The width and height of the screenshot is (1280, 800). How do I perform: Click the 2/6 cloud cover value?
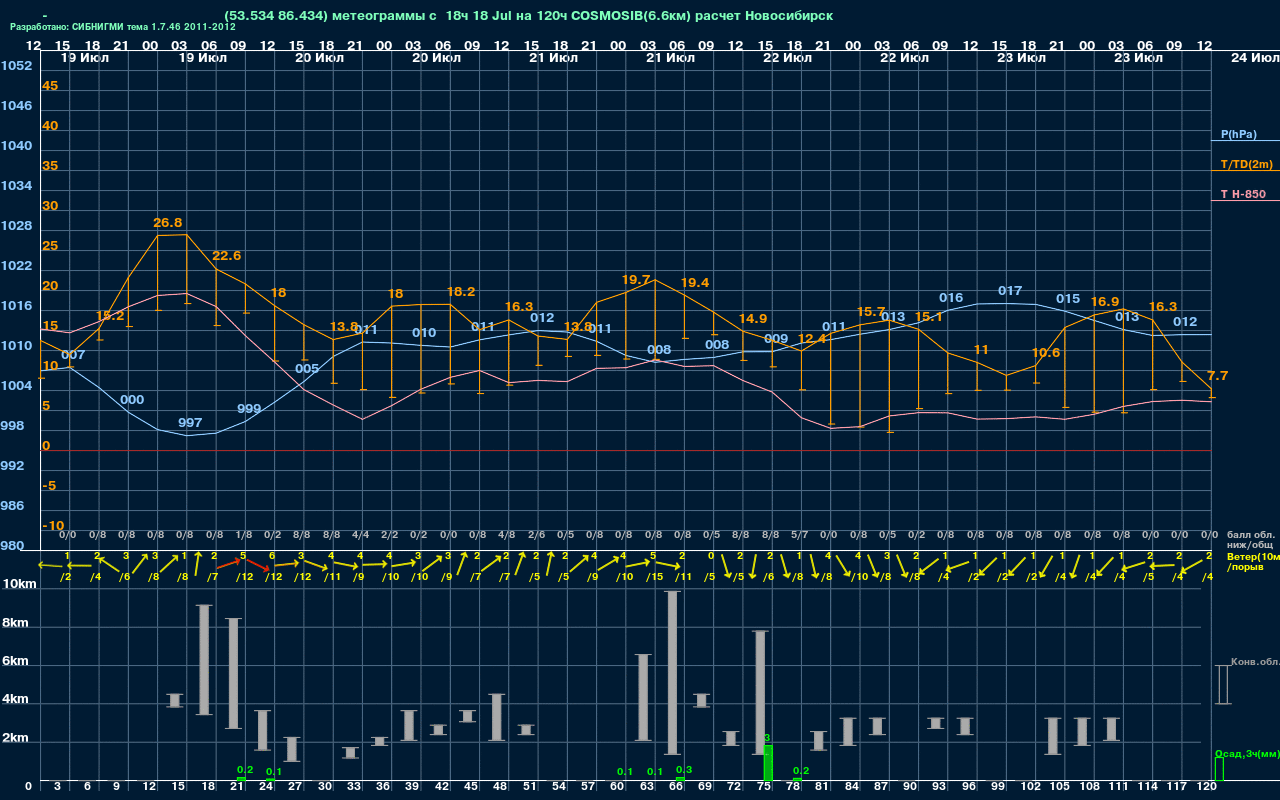pos(537,535)
